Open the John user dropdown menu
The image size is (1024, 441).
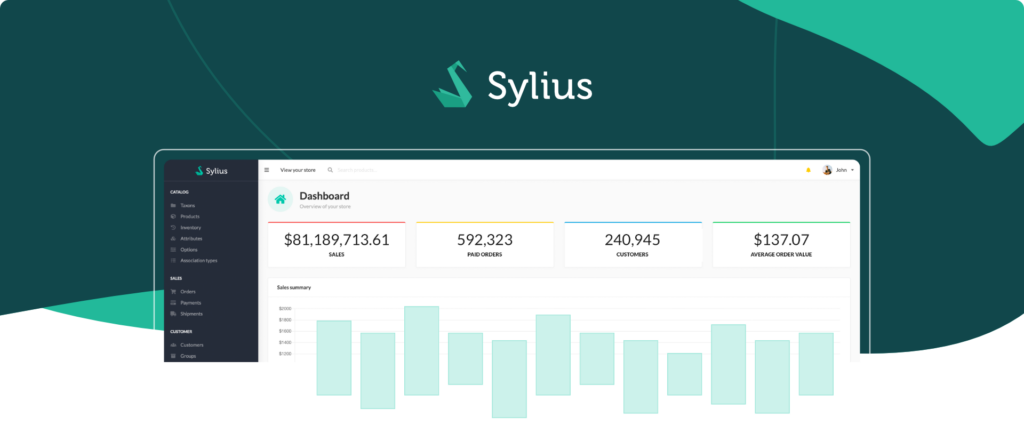845,170
